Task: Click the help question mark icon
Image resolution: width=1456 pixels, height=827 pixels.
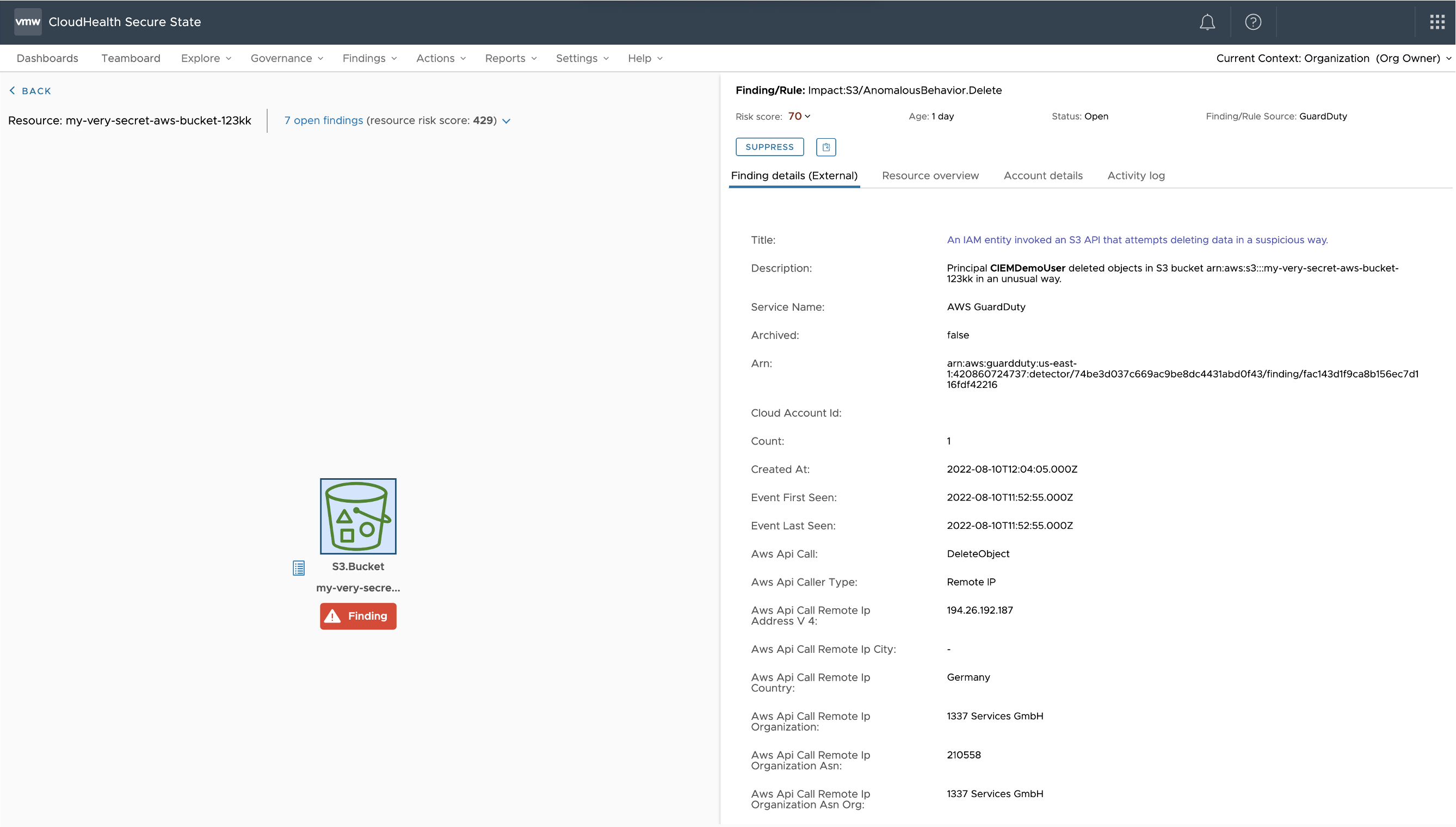Action: pos(1253,22)
